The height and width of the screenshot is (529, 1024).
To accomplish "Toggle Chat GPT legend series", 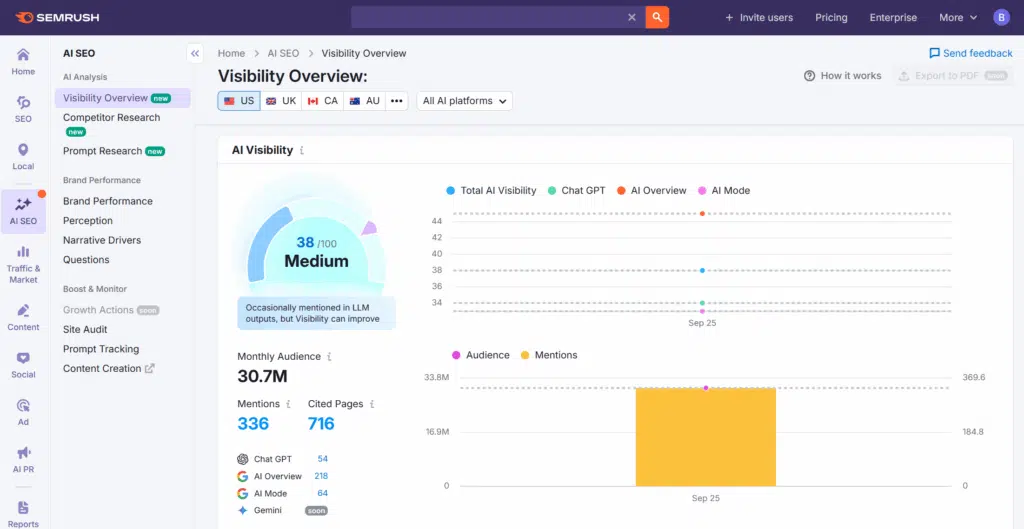I will (577, 191).
